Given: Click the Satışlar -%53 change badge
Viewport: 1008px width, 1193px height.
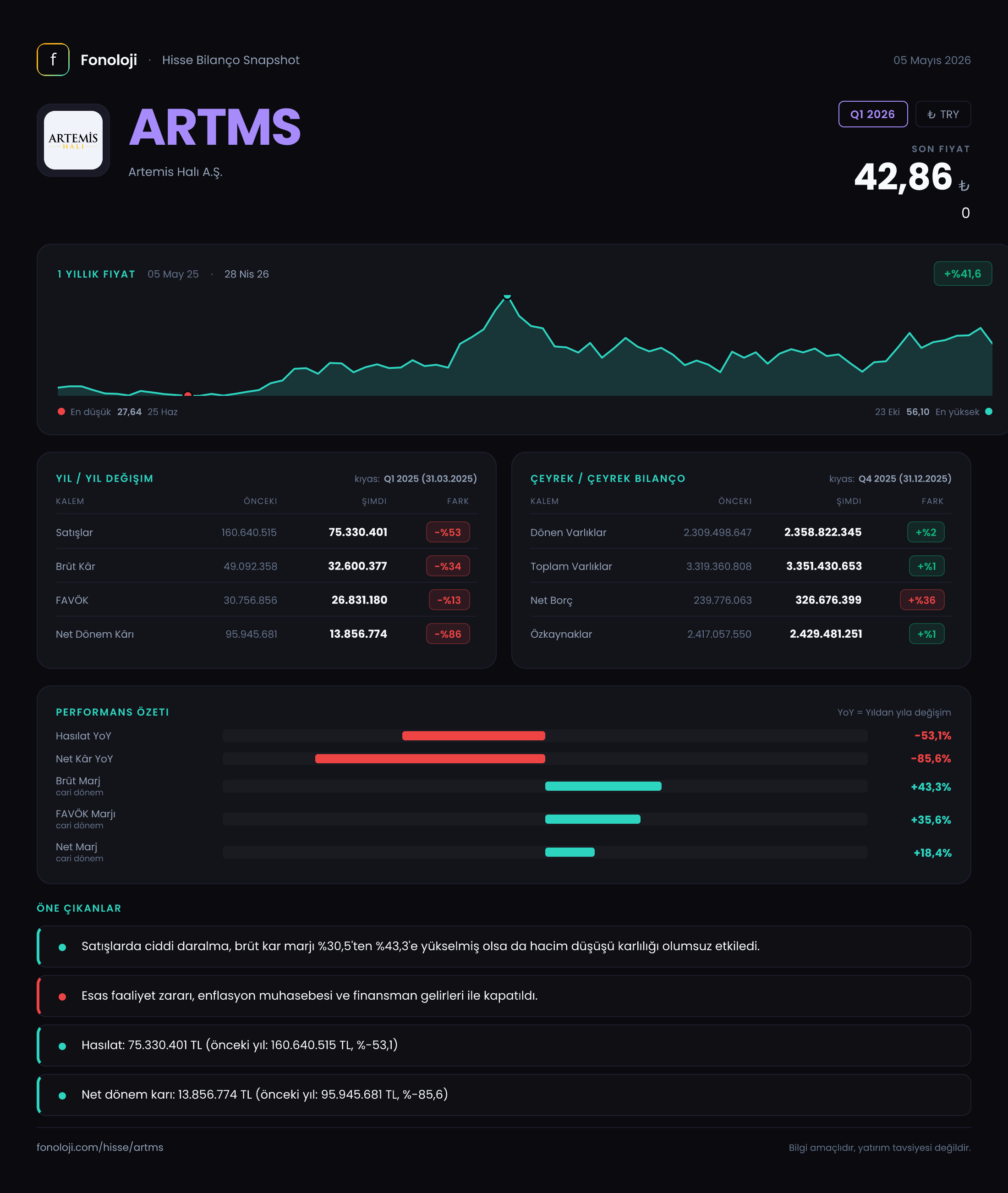Looking at the screenshot, I should pyautogui.click(x=448, y=532).
